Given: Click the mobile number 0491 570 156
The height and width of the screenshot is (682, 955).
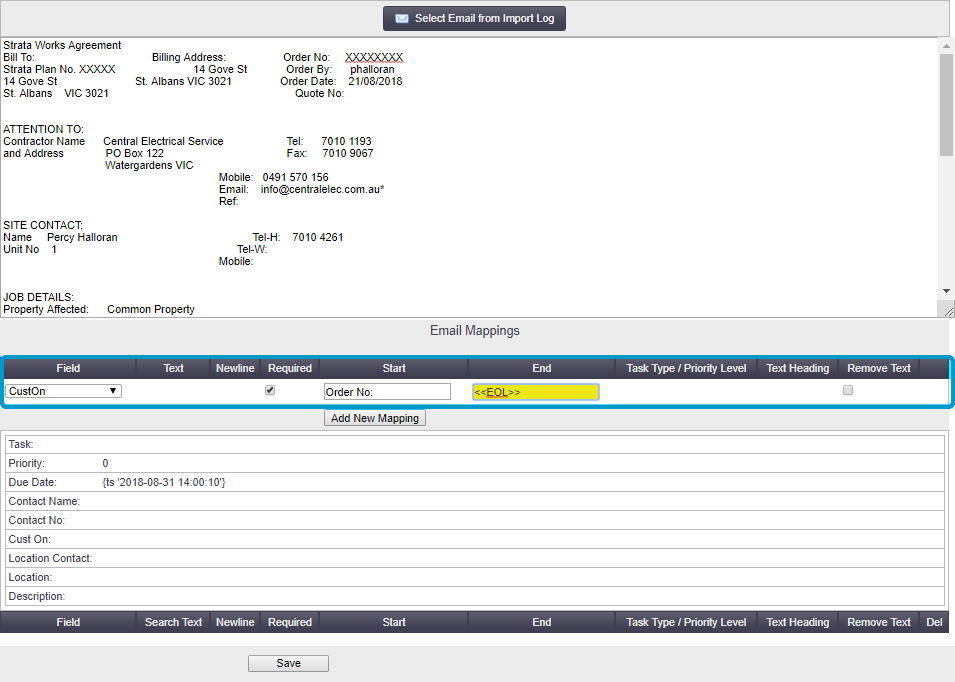Looking at the screenshot, I should point(295,177).
